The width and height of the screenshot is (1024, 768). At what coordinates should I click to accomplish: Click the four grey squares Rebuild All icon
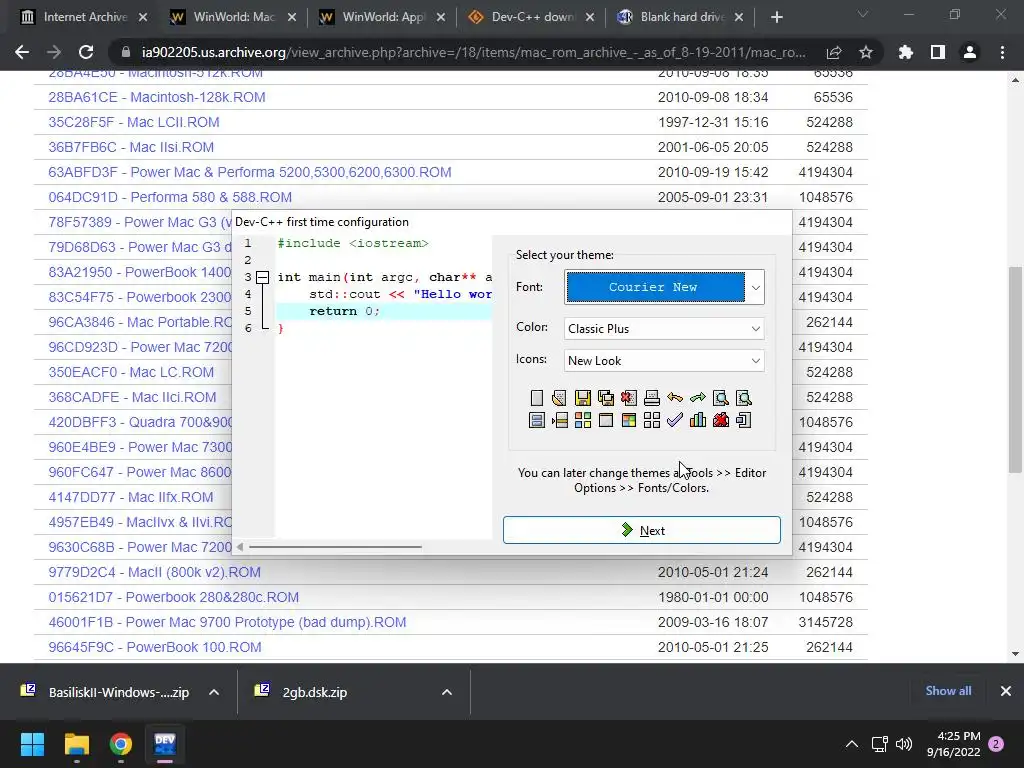(652, 421)
